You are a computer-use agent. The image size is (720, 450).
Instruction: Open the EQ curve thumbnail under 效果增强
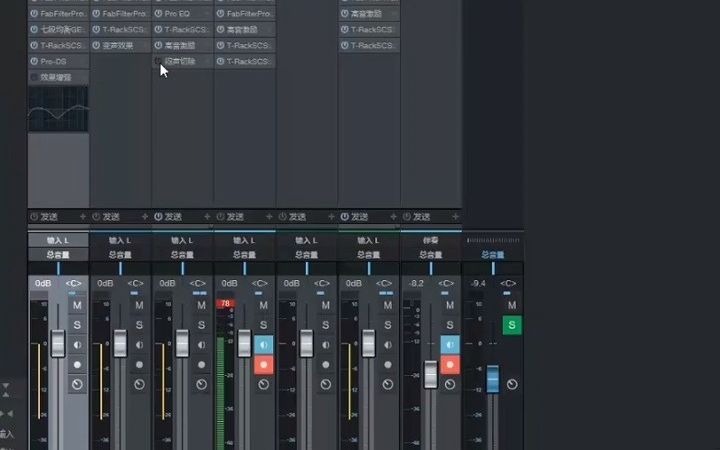[x=58, y=109]
